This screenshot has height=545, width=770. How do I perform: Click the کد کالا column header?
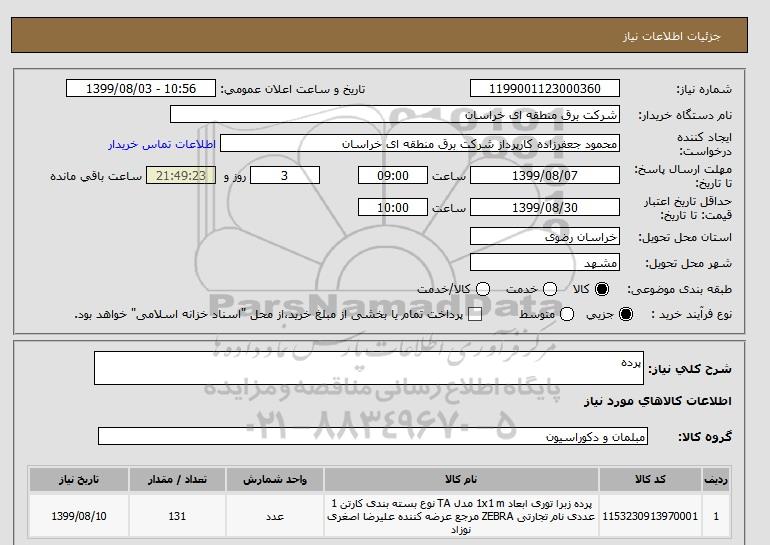650,479
